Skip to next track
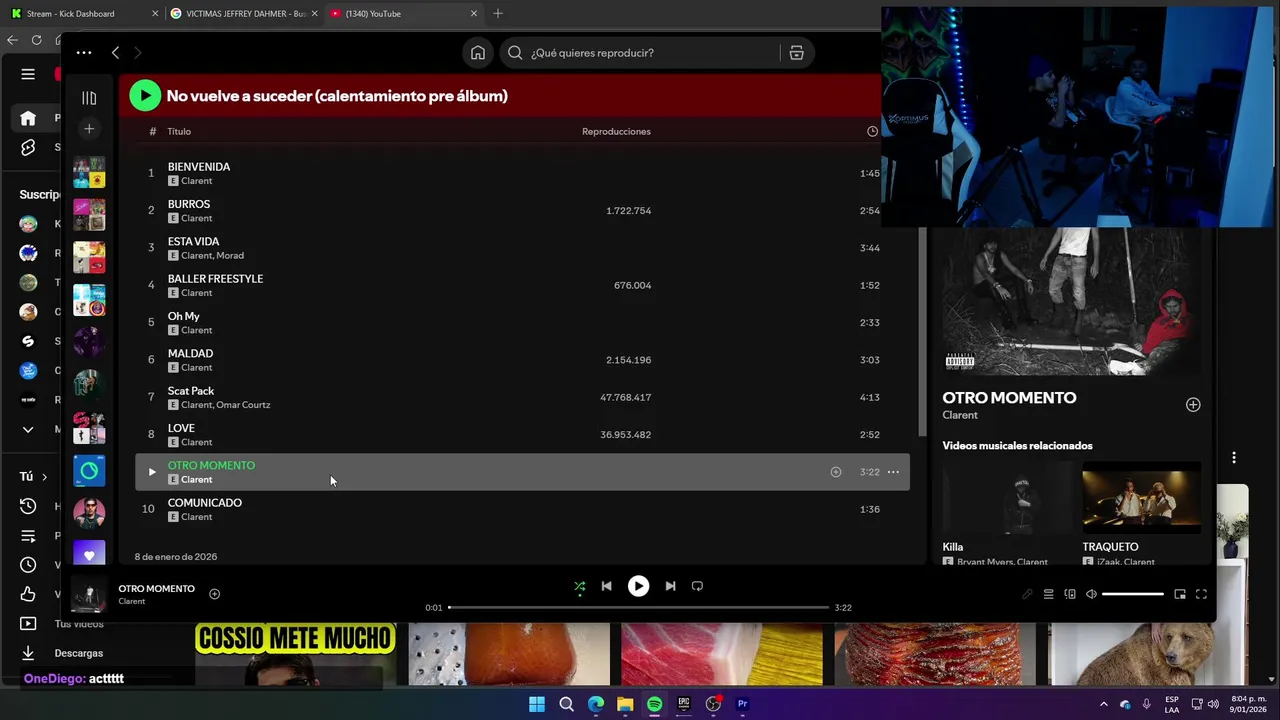 click(x=670, y=586)
